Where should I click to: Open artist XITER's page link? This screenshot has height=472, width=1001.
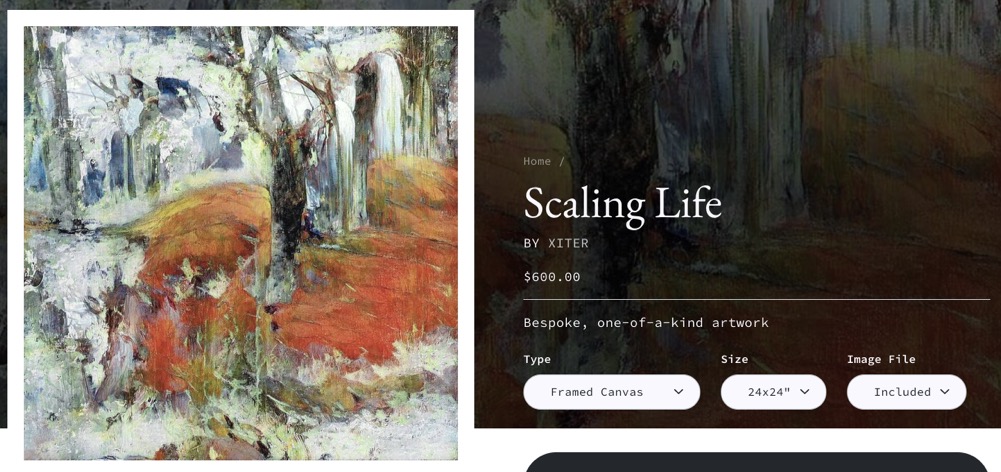coord(568,243)
